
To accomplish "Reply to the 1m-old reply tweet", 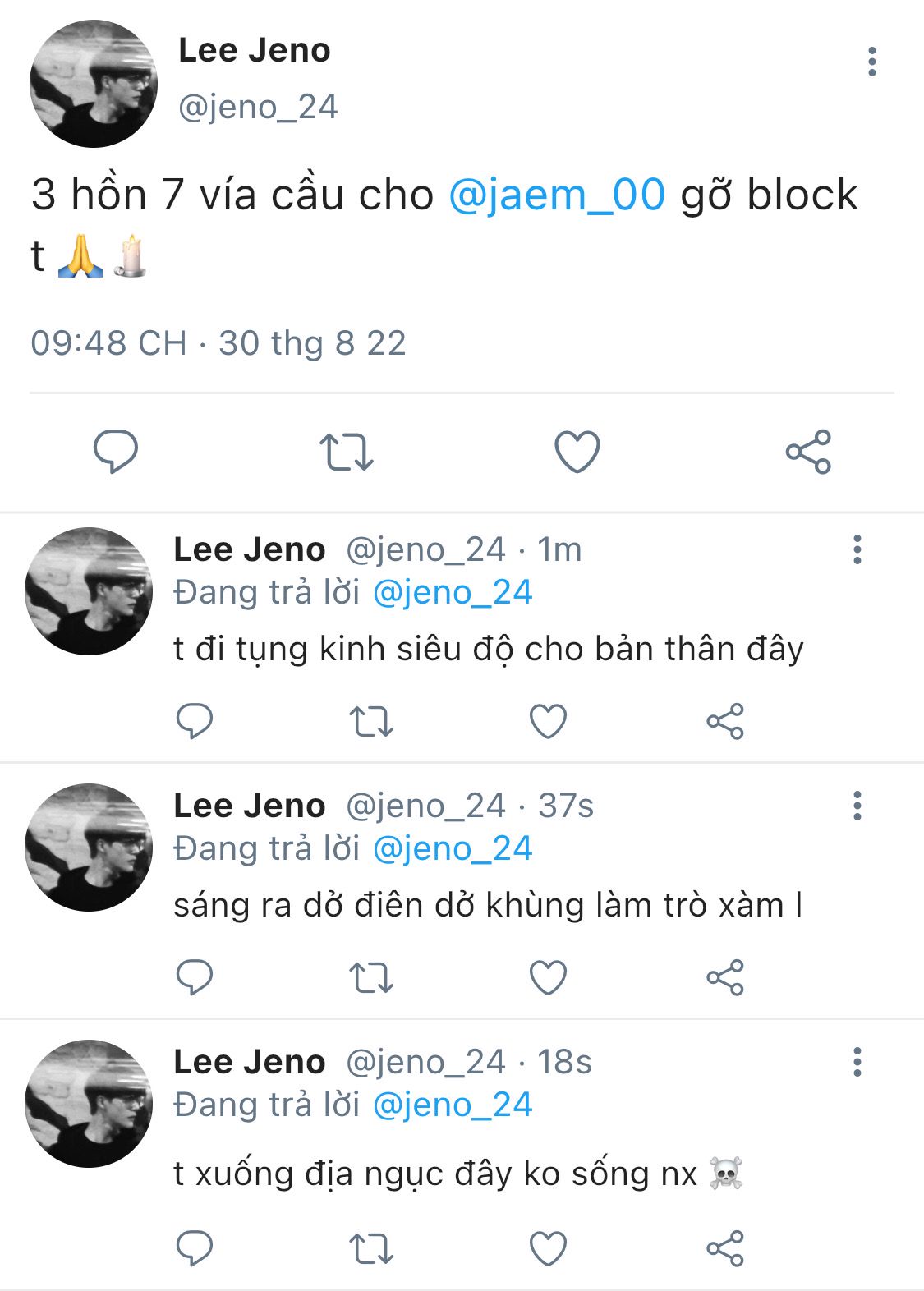I will pyautogui.click(x=195, y=722).
